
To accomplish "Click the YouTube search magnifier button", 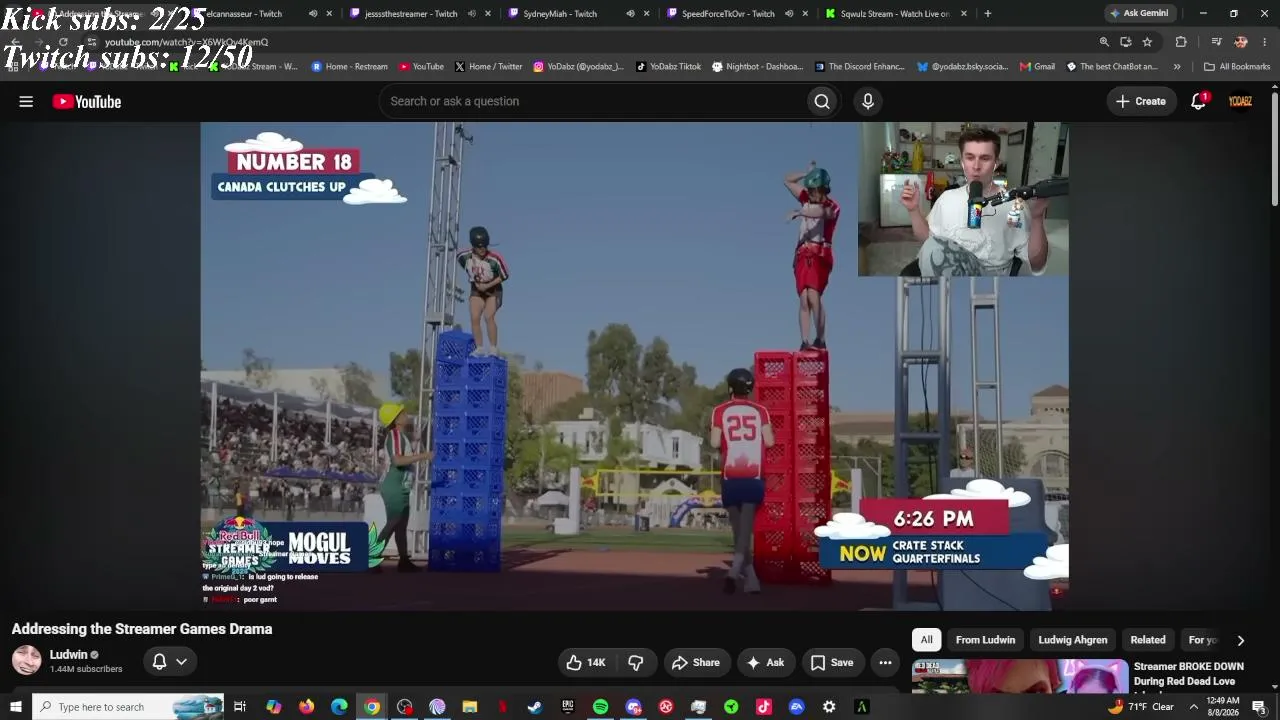I will click(x=822, y=101).
